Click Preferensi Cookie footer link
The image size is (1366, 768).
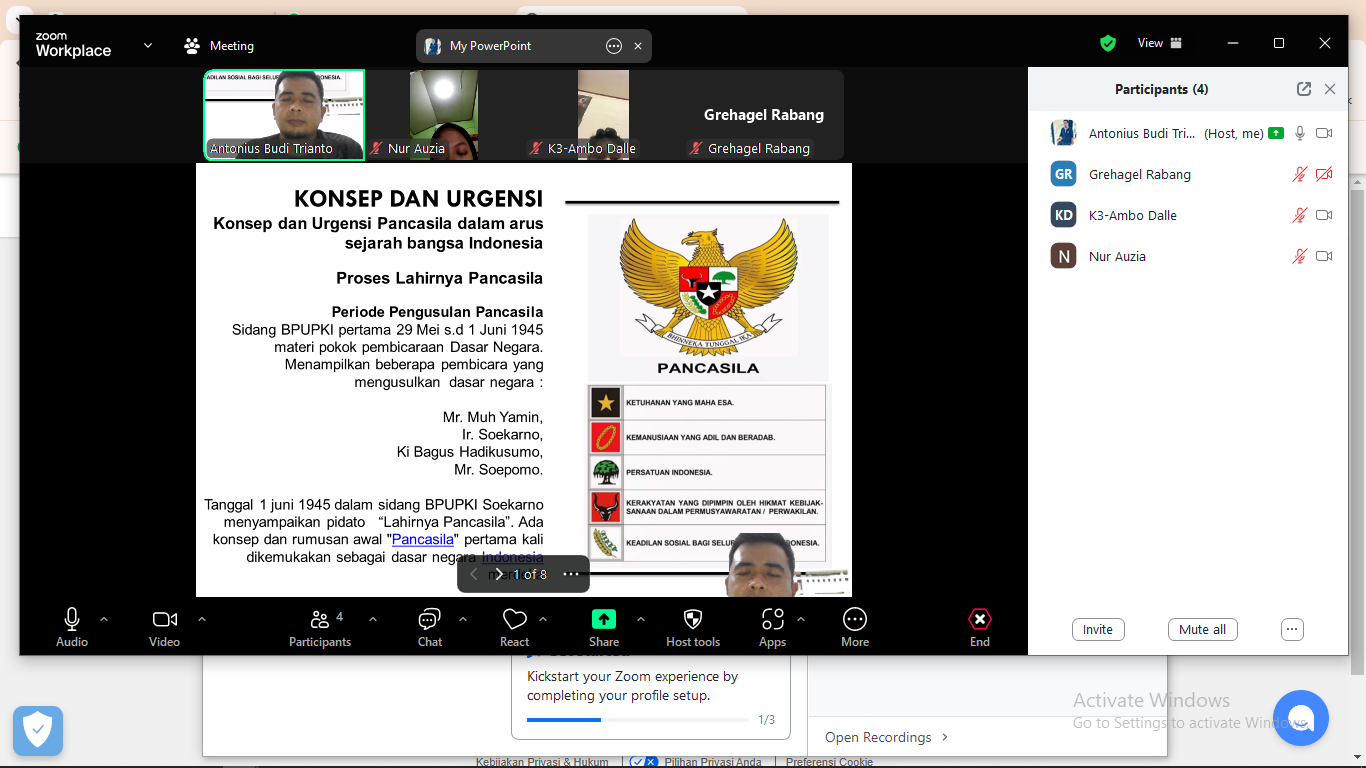(x=829, y=762)
